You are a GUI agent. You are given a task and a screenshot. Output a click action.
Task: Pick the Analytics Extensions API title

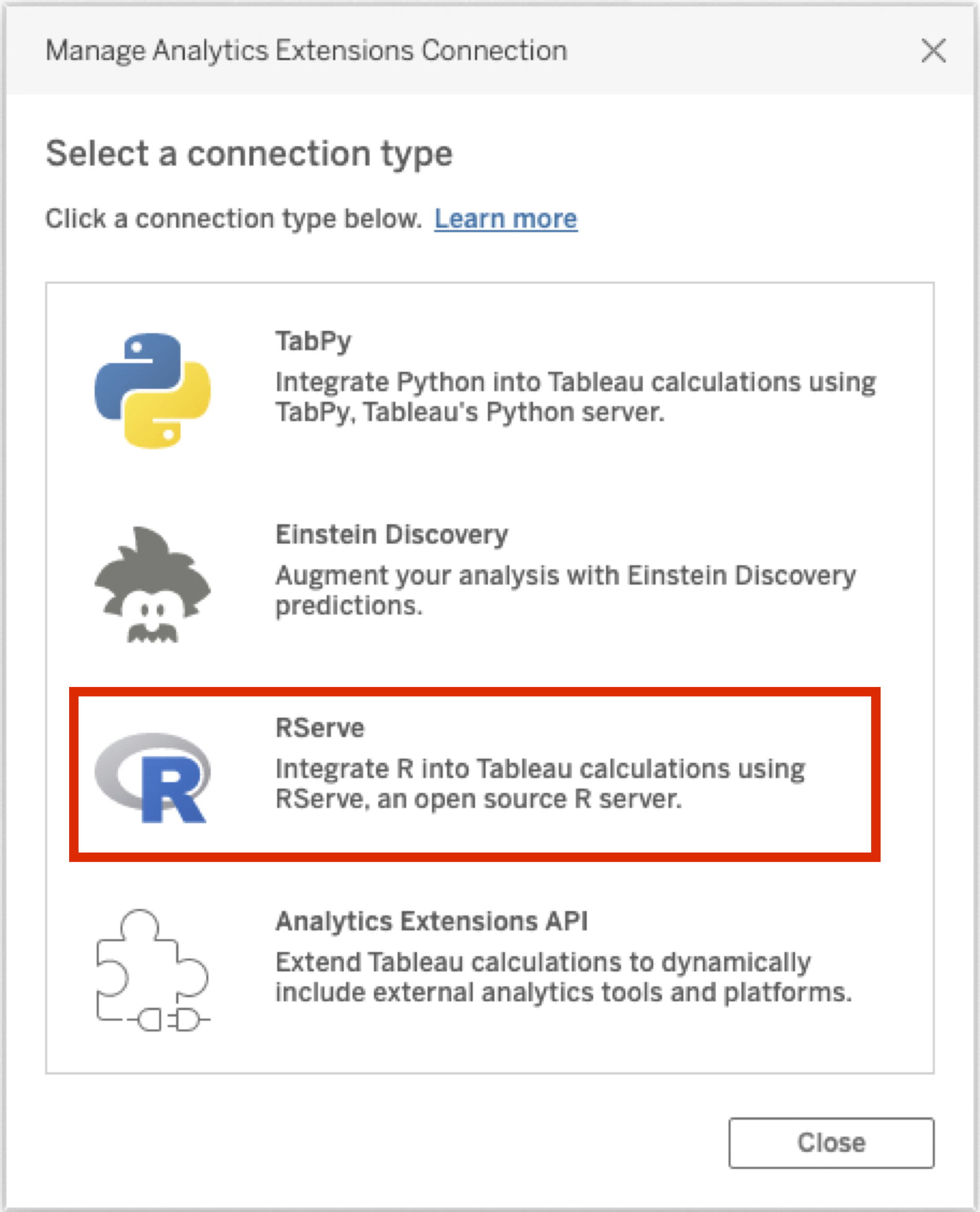click(x=431, y=921)
